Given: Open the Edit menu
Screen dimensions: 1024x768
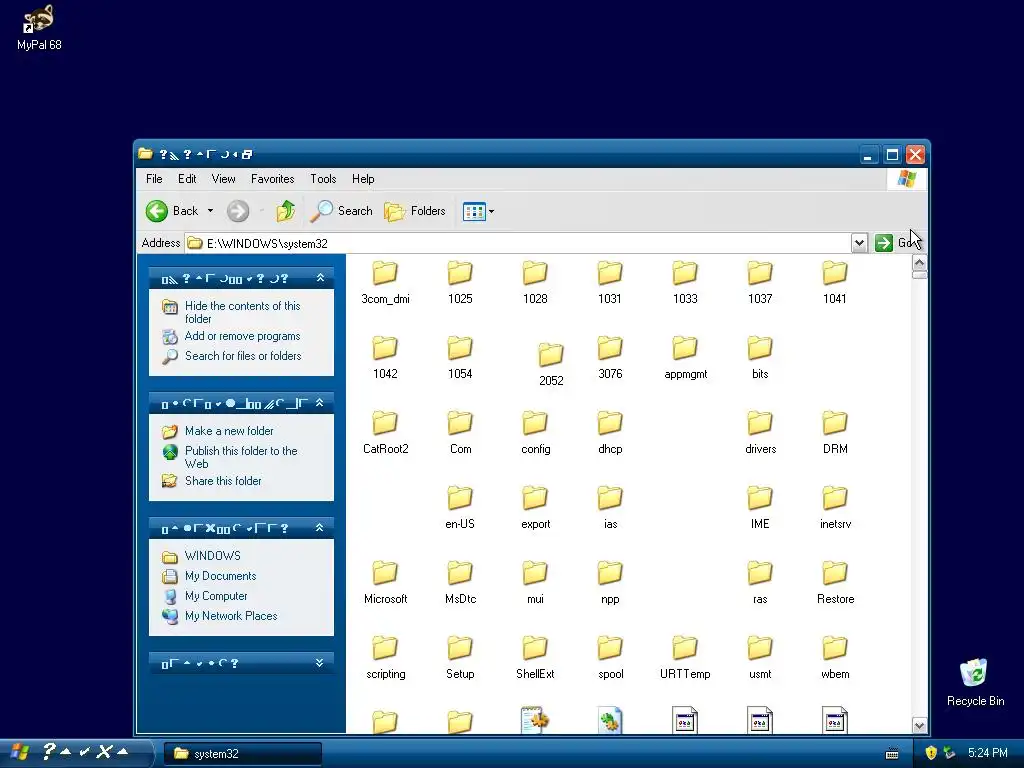Looking at the screenshot, I should pyautogui.click(x=187, y=178).
